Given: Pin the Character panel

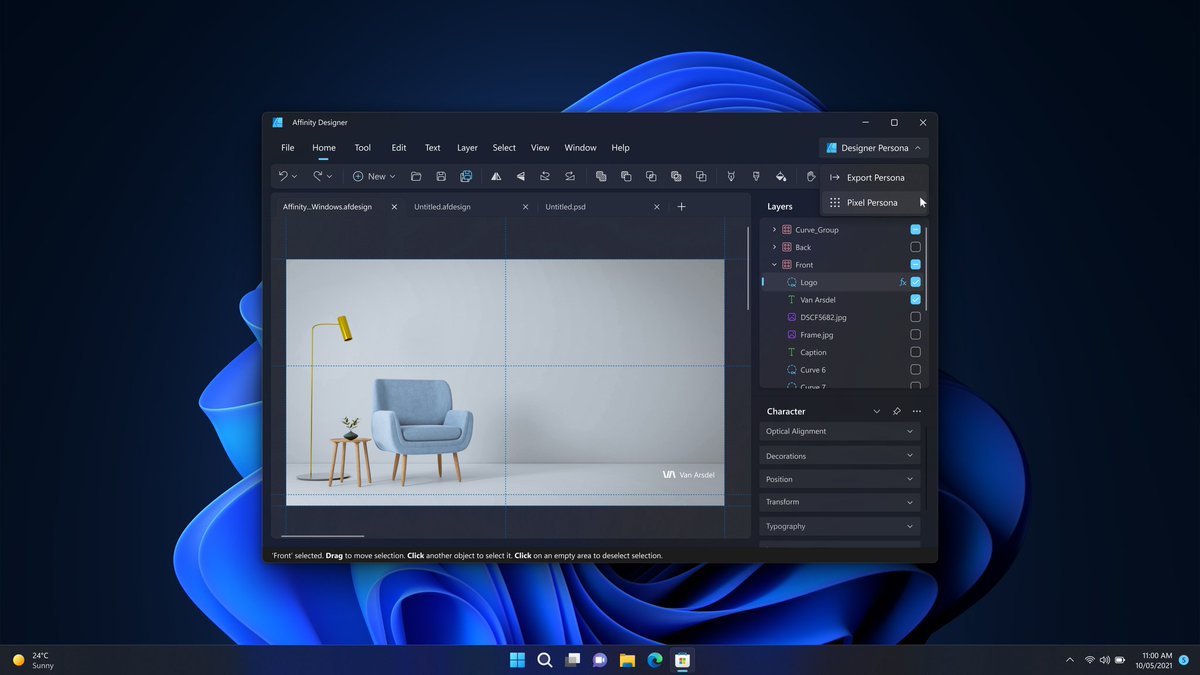Looking at the screenshot, I should (x=897, y=411).
